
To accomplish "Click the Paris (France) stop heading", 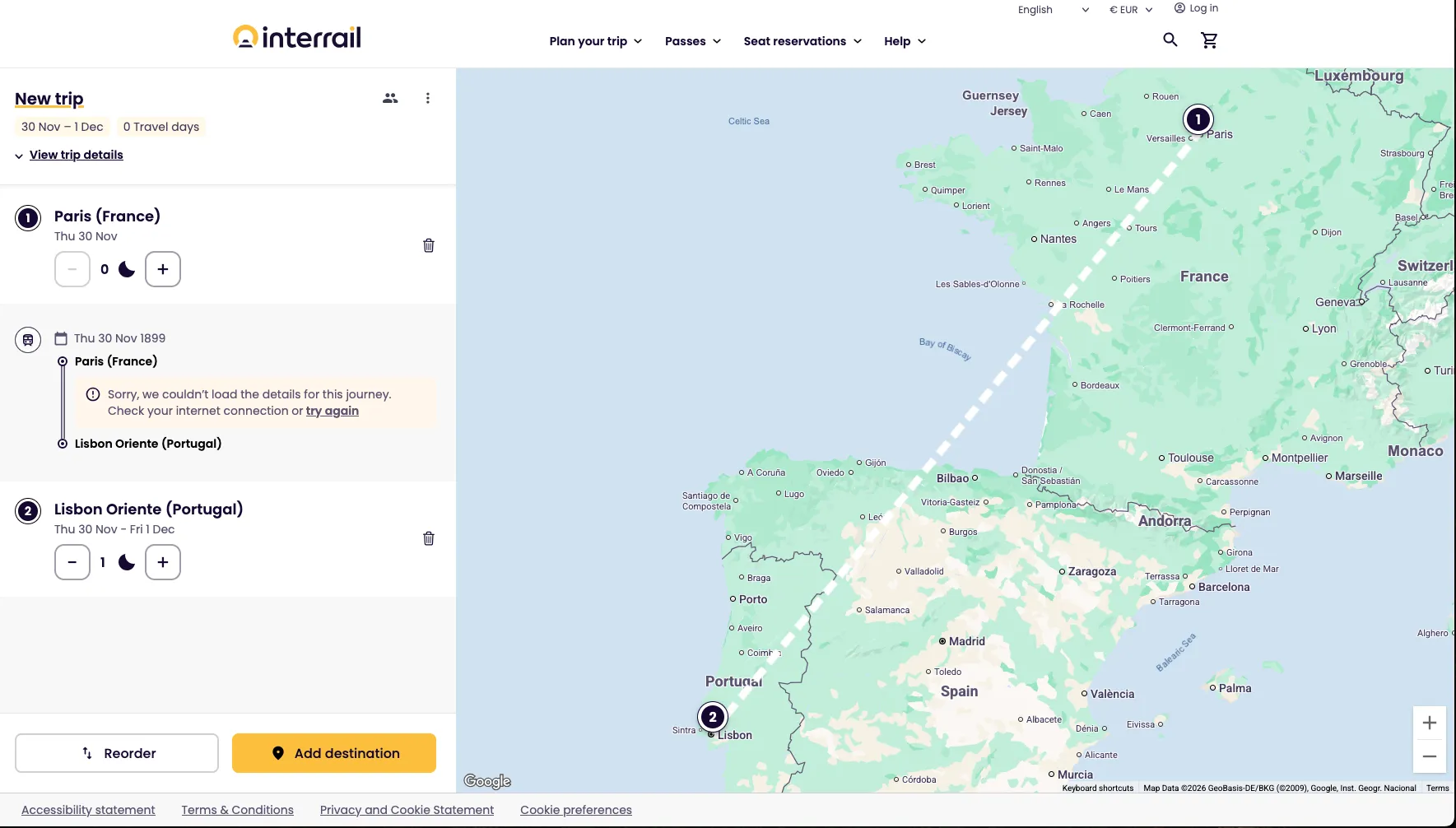I will 107,216.
